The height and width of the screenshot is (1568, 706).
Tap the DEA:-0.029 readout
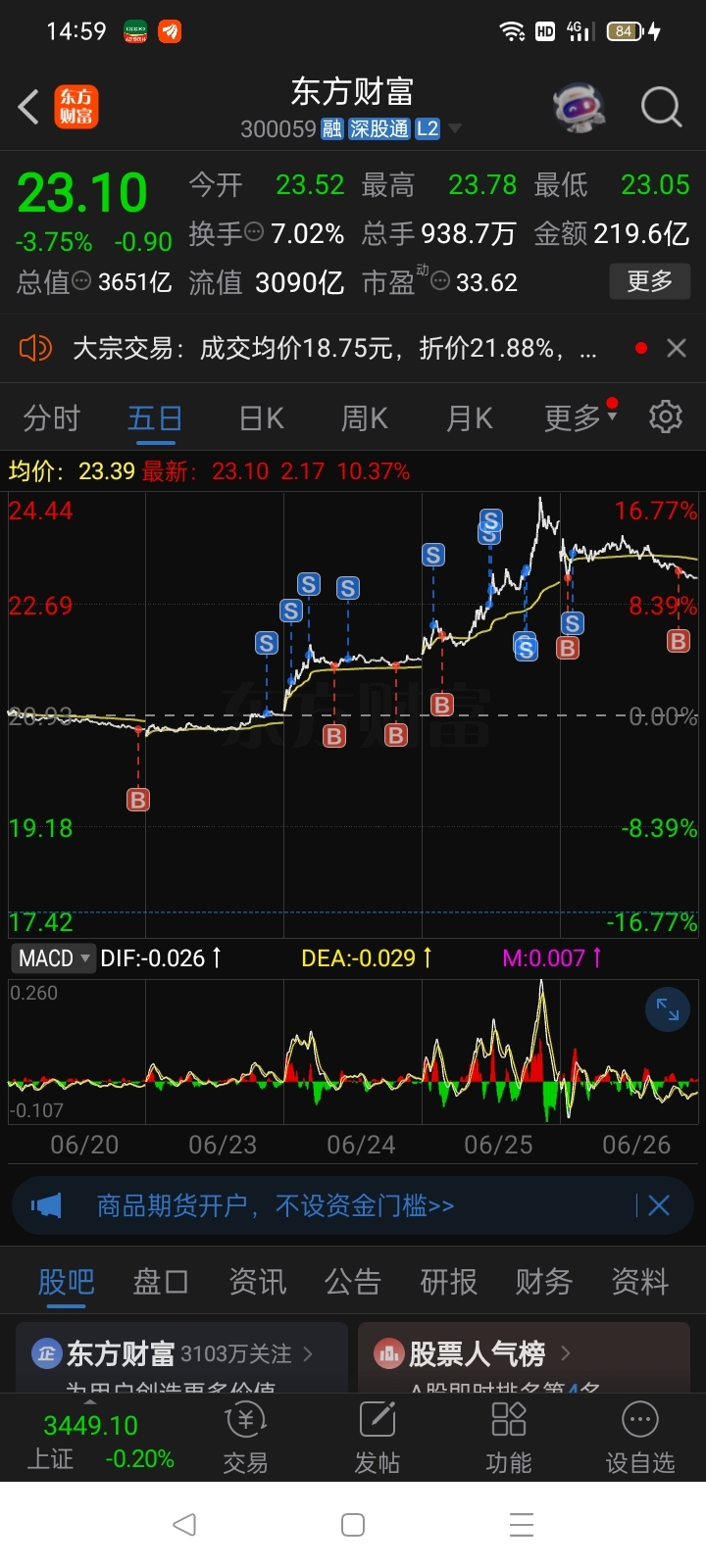pos(367,958)
